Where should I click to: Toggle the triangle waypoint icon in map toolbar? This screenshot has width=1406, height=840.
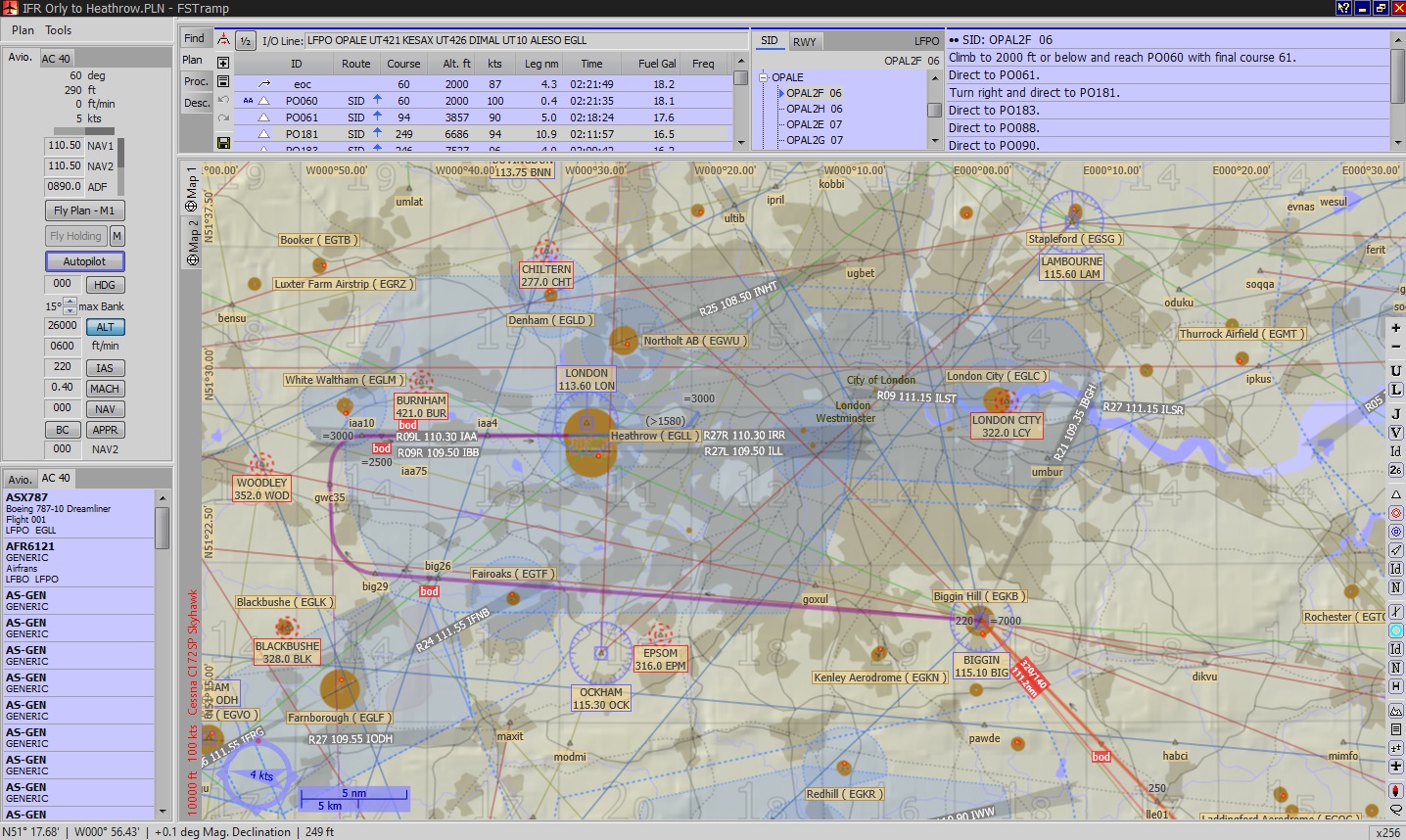click(1396, 494)
